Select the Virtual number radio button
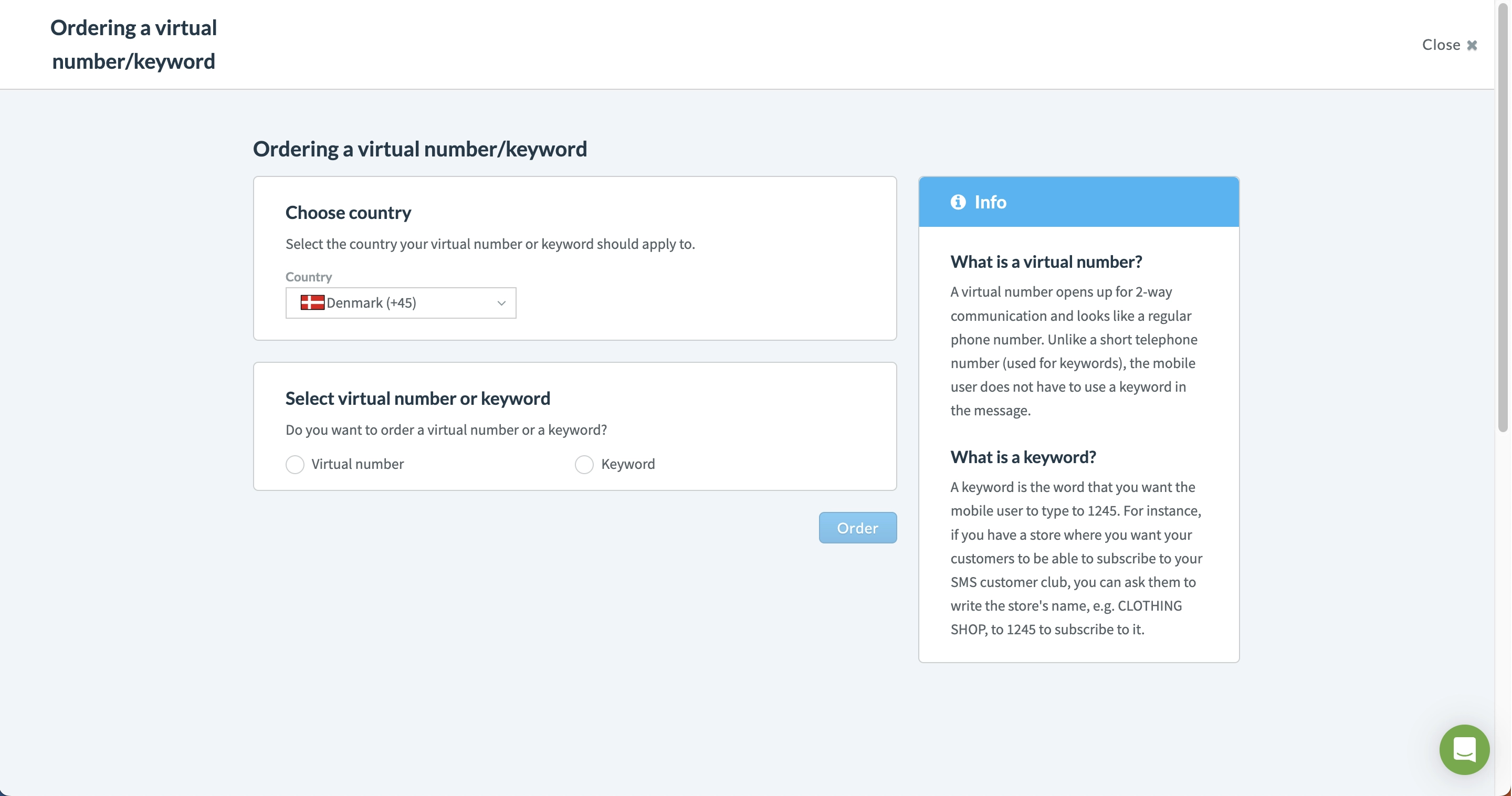This screenshot has width=1512, height=796. click(x=294, y=463)
